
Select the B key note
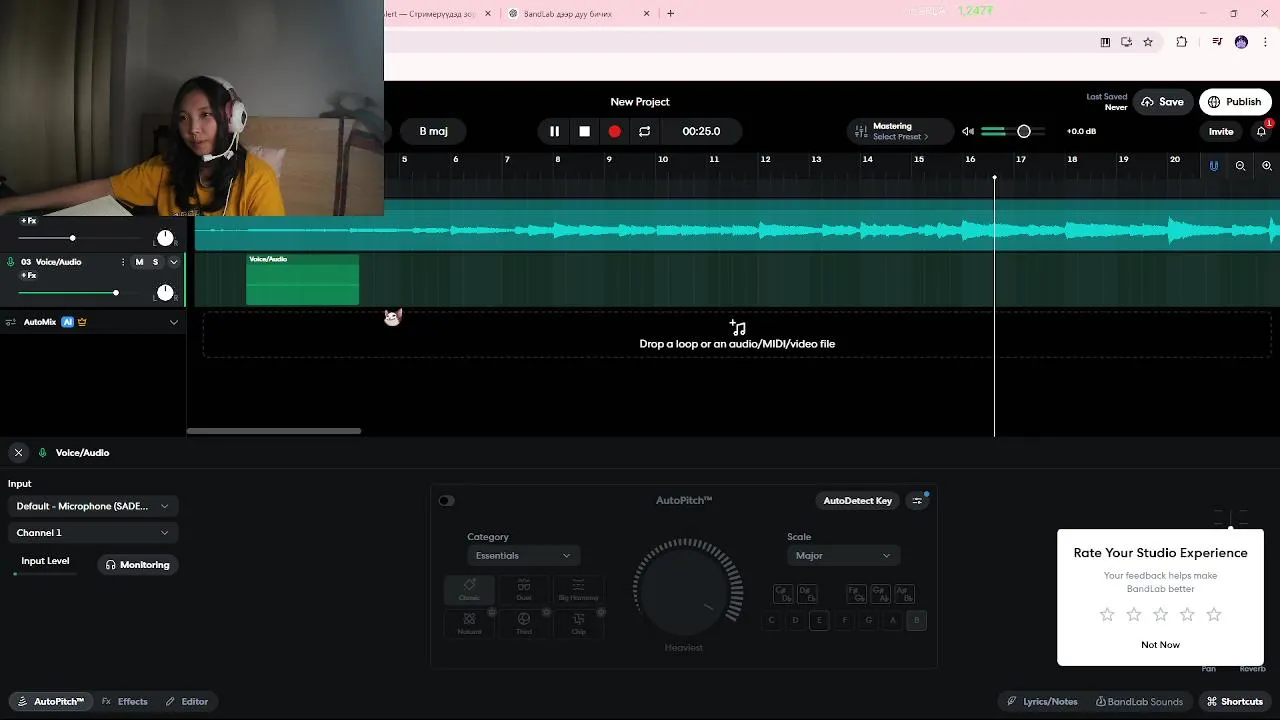(x=916, y=621)
